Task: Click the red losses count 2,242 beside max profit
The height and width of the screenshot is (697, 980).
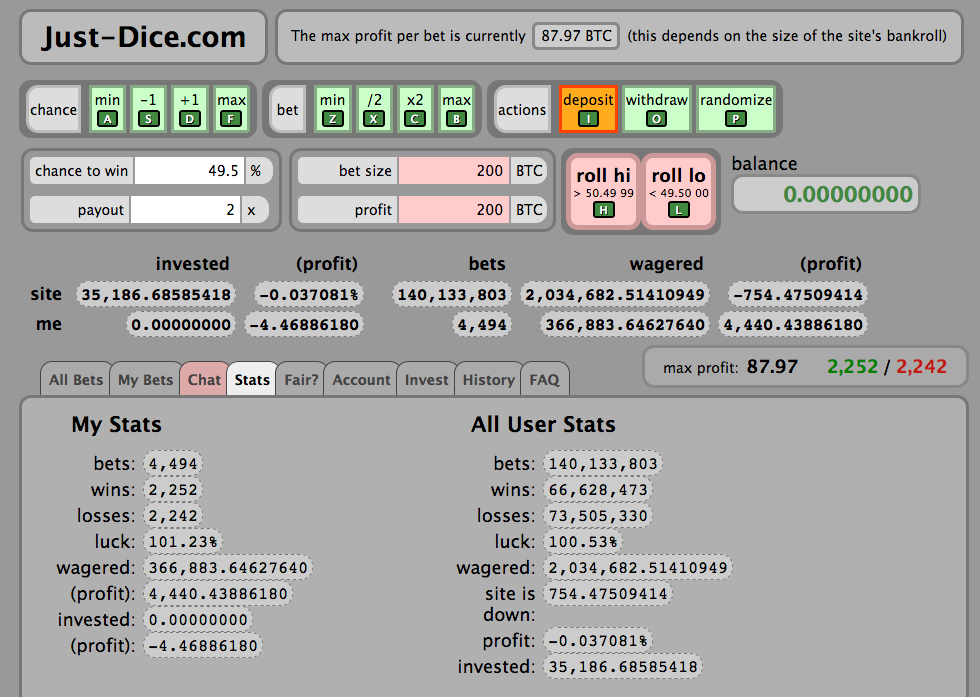Action: coord(921,366)
